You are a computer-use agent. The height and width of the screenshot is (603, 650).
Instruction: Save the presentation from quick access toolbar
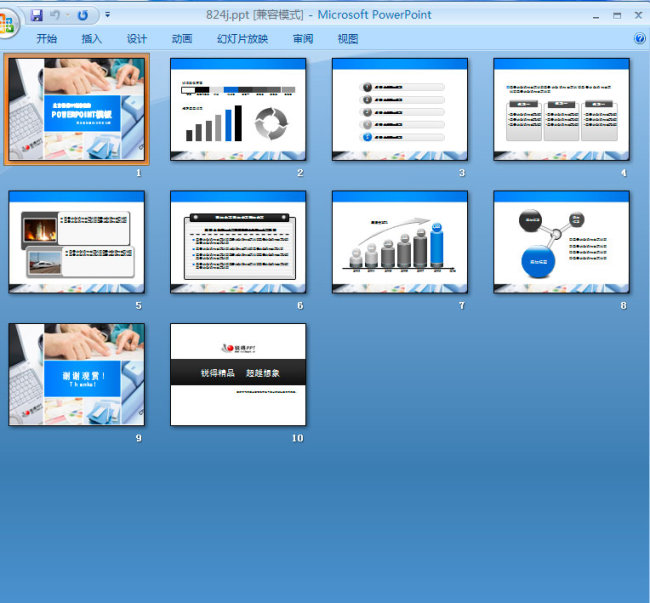pos(37,15)
